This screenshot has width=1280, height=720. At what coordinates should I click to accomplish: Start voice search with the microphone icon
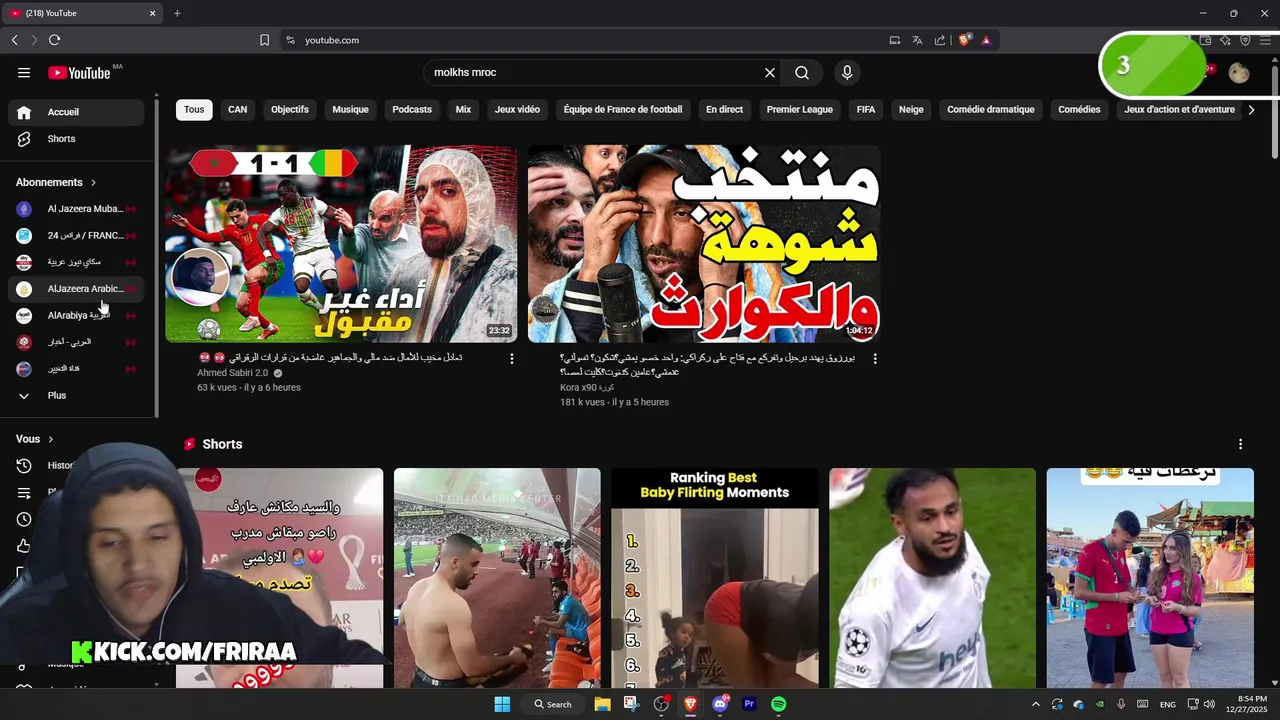[847, 72]
